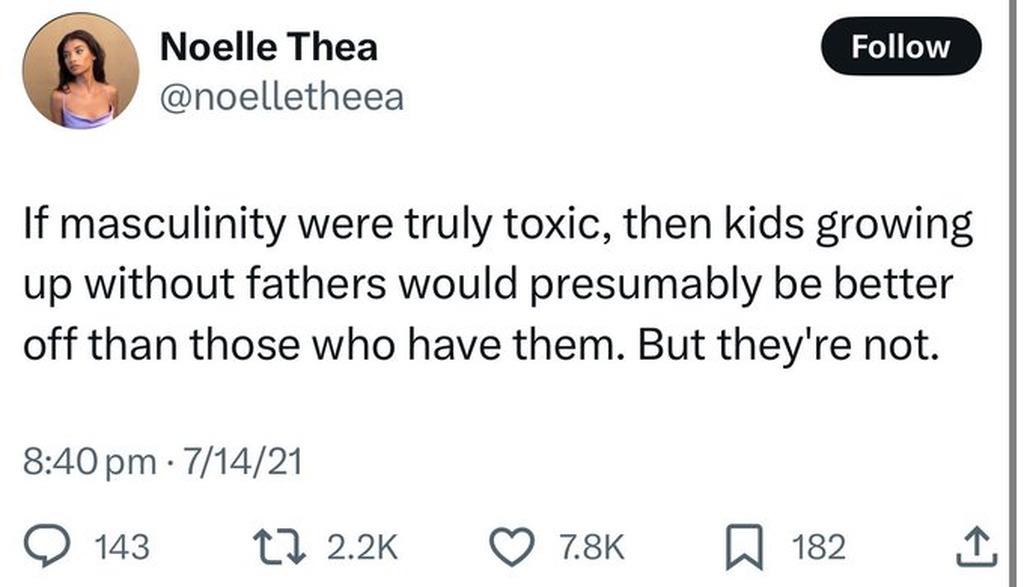Open the Noelle Thea display name link
The height and width of the screenshot is (587, 1024).
tap(269, 46)
